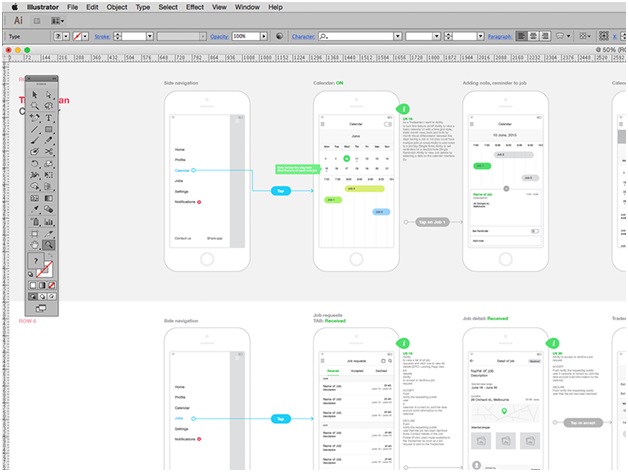Select the black arrow Selection tool

(x=35, y=94)
